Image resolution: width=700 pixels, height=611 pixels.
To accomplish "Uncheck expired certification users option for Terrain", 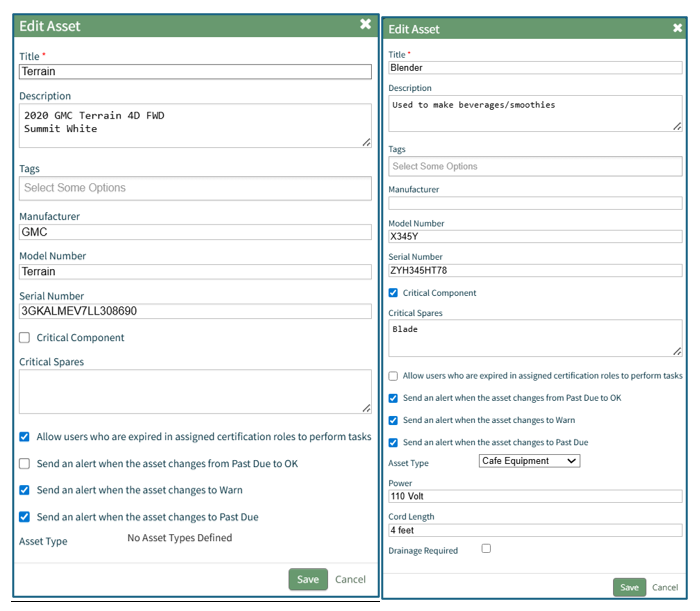I will point(25,437).
